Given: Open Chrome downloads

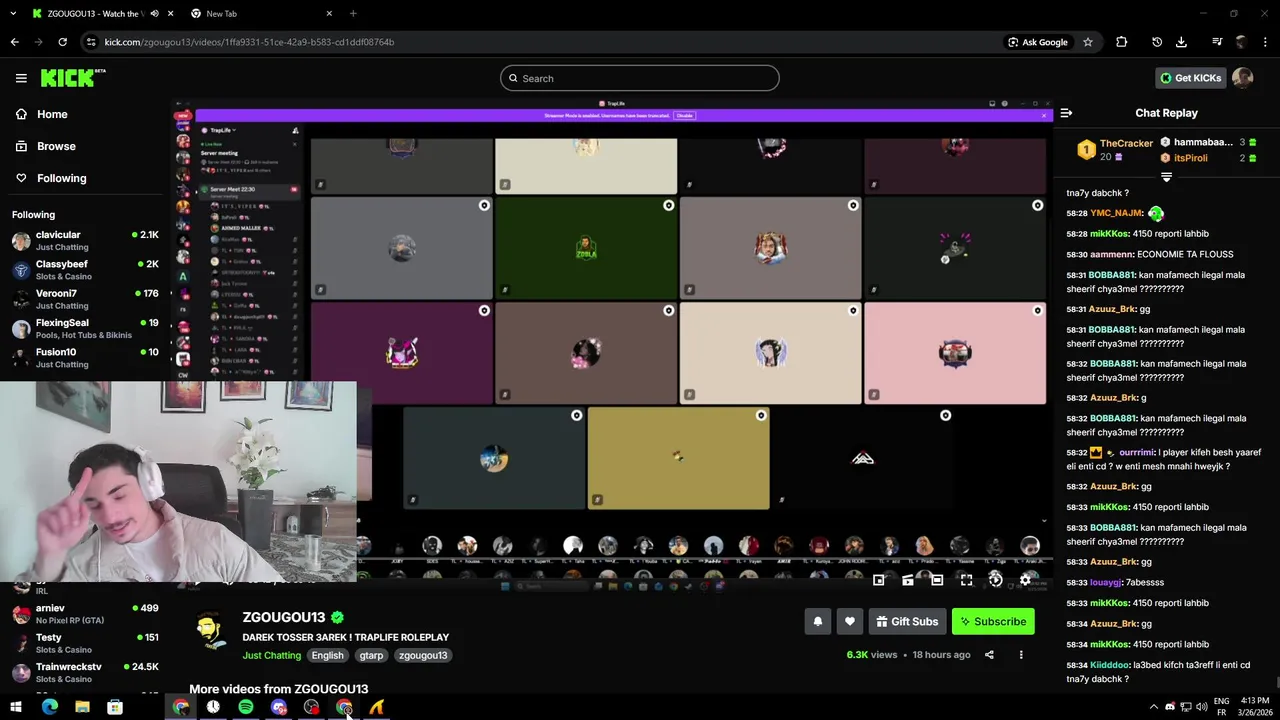Looking at the screenshot, I should coord(1181,42).
